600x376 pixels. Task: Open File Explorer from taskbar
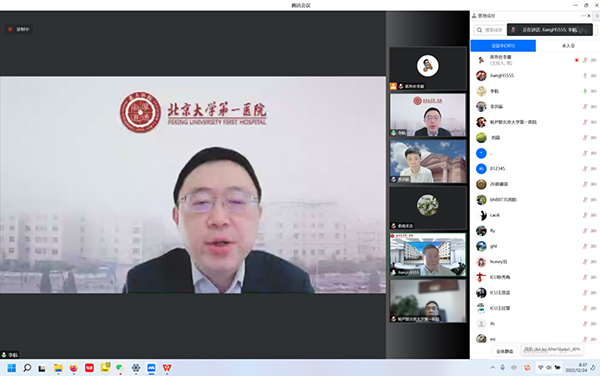[58, 368]
